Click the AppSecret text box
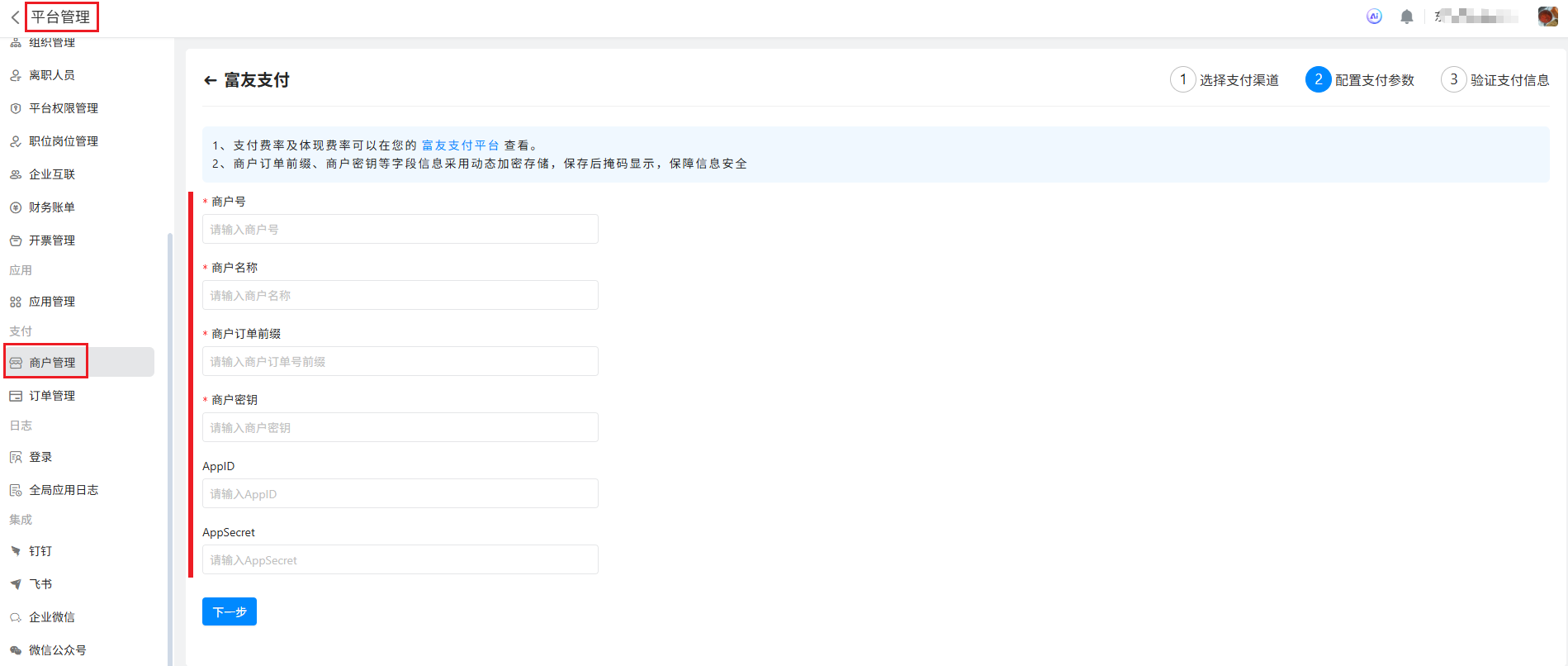Viewport: 1568px width, 666px height. point(400,559)
